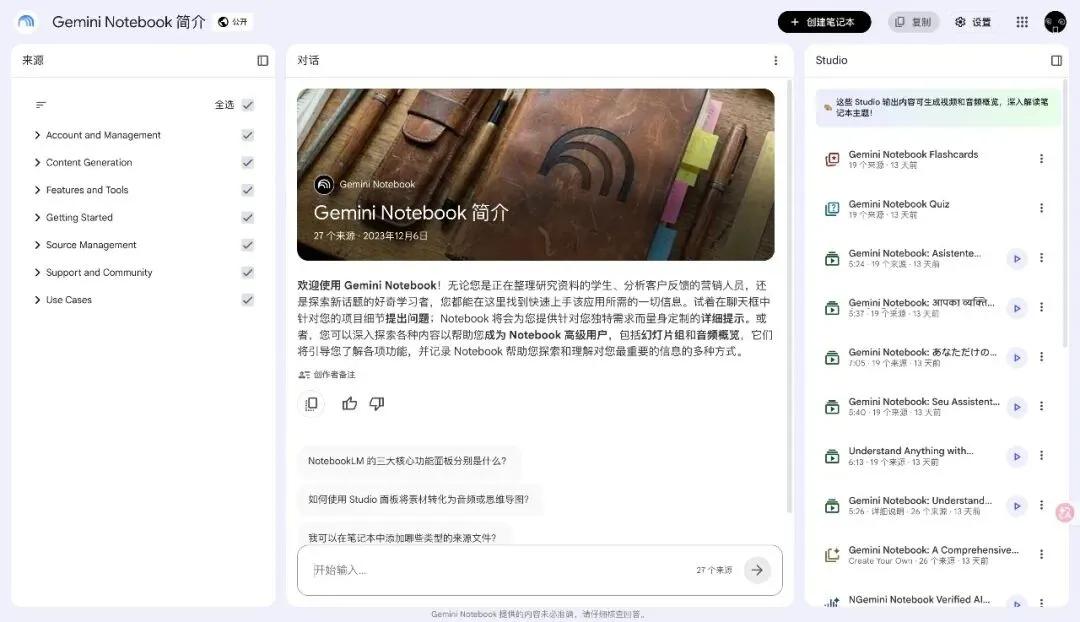Uncheck Support and Community source
The image size is (1080, 622).
coord(248,273)
